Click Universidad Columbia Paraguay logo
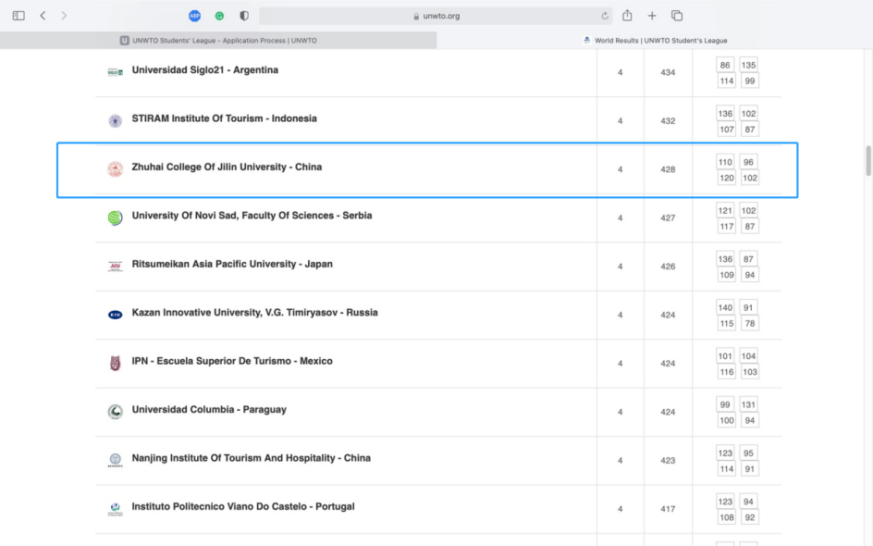Viewport: 873px width, 546px height. pos(115,411)
